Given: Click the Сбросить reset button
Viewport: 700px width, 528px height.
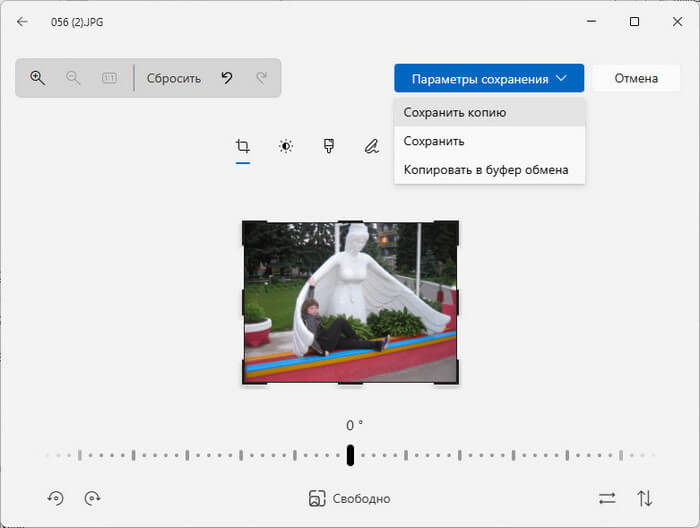Looking at the screenshot, I should [173, 78].
